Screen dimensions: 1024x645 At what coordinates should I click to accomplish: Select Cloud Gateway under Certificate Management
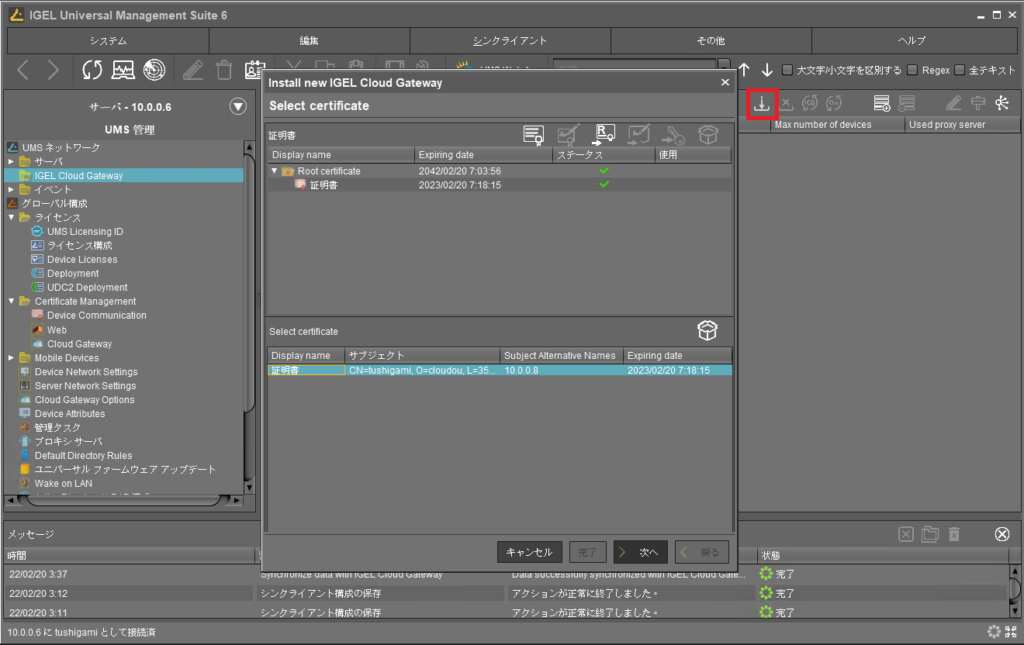point(79,344)
